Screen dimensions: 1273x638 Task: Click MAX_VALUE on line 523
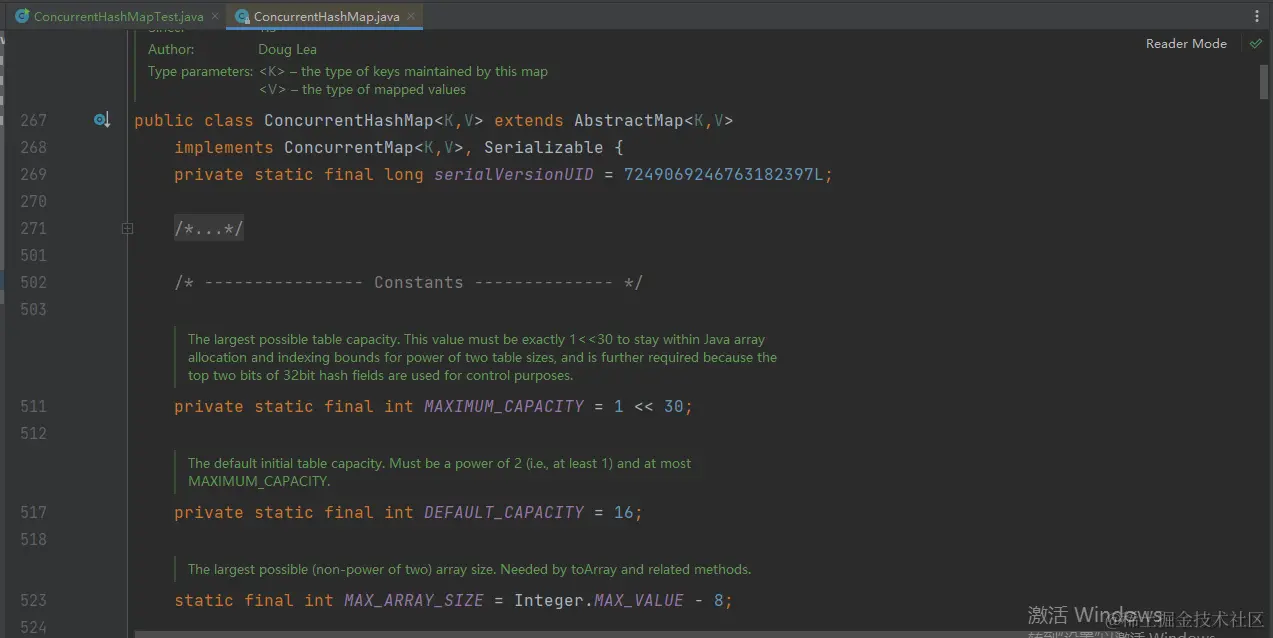point(638,600)
